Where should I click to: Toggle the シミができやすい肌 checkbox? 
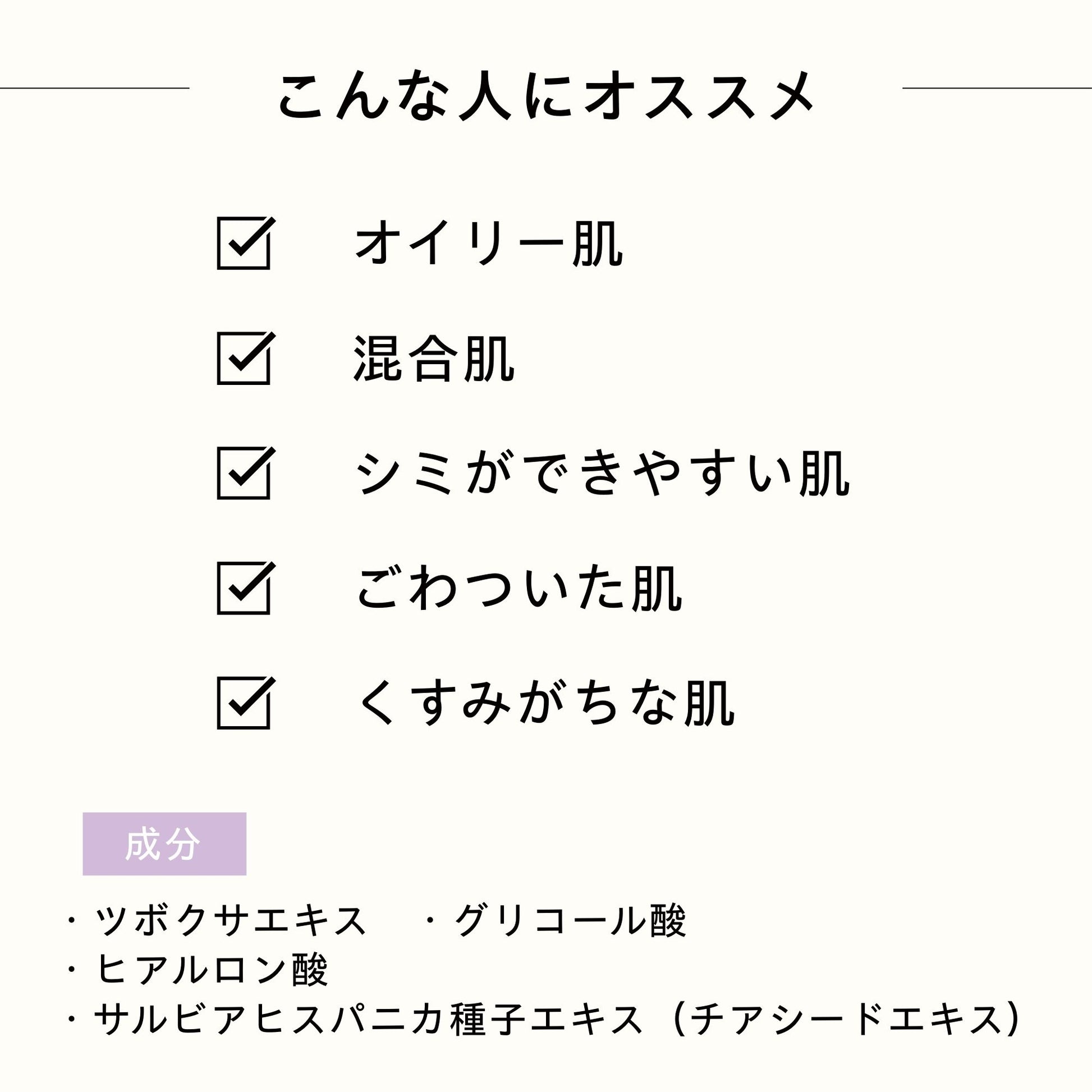pos(244,473)
